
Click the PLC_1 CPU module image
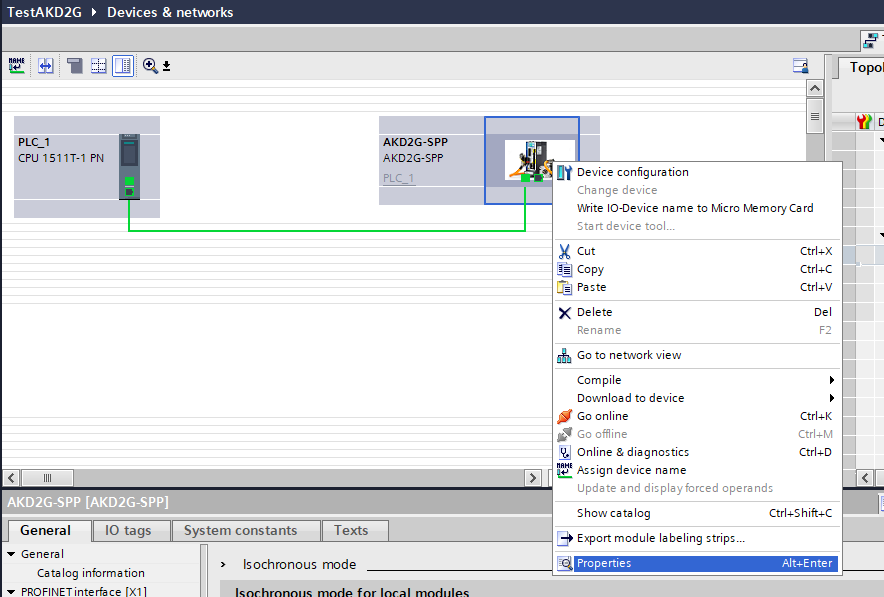pyautogui.click(x=129, y=166)
